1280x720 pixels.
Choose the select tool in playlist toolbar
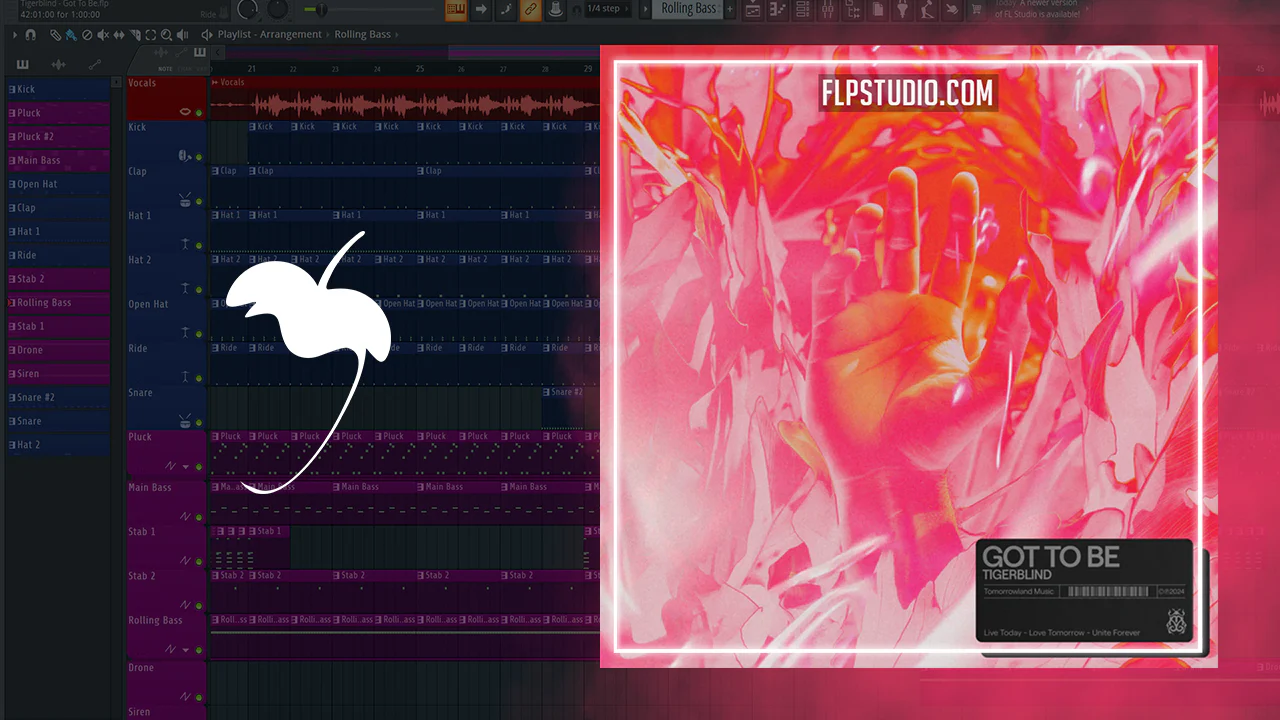click(x=151, y=35)
